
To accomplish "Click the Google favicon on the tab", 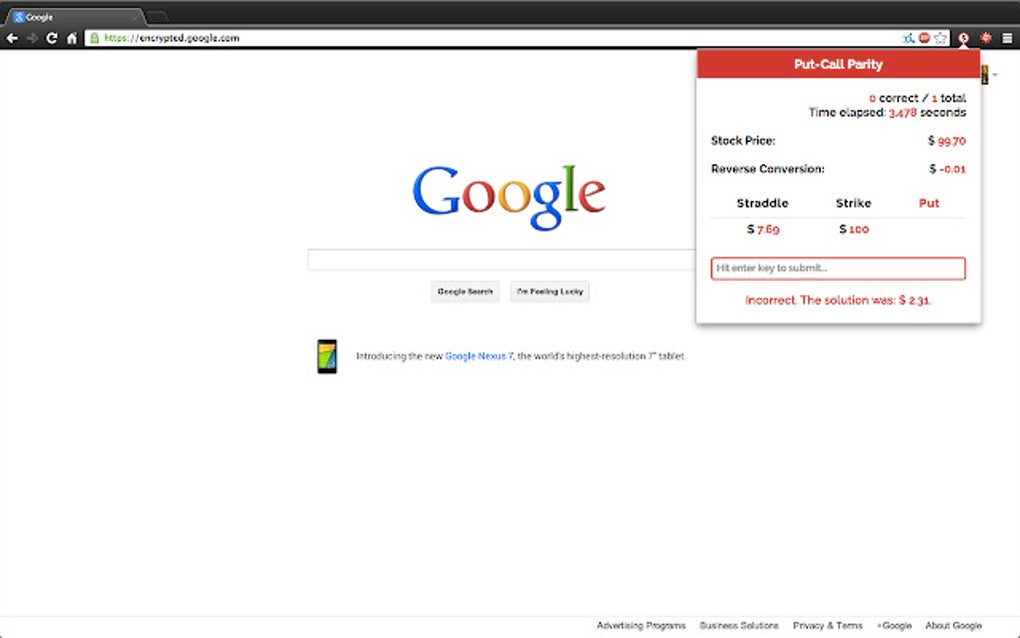I will pos(19,17).
